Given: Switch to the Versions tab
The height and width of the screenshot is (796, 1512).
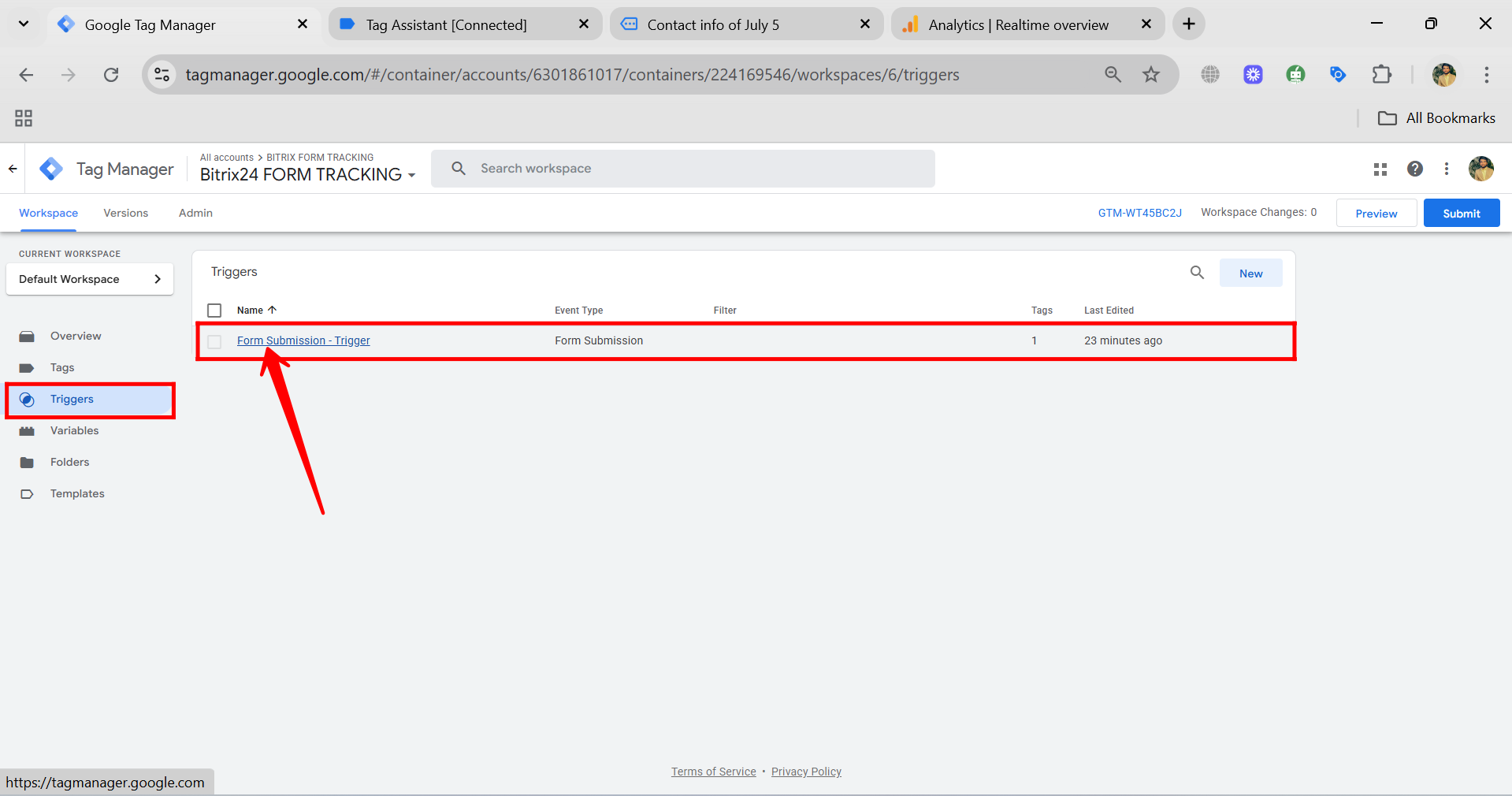Looking at the screenshot, I should pos(126,214).
